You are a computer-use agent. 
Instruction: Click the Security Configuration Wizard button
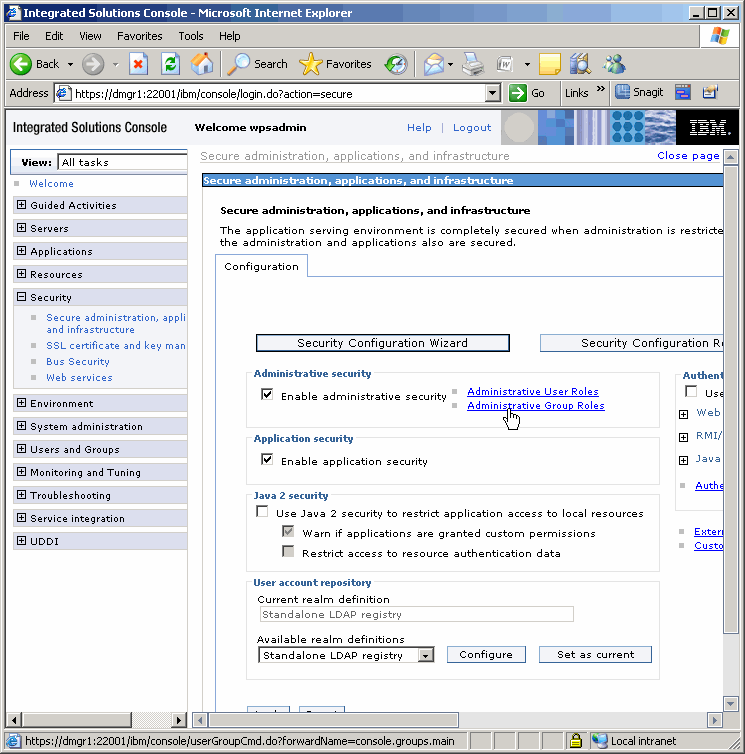(382, 343)
